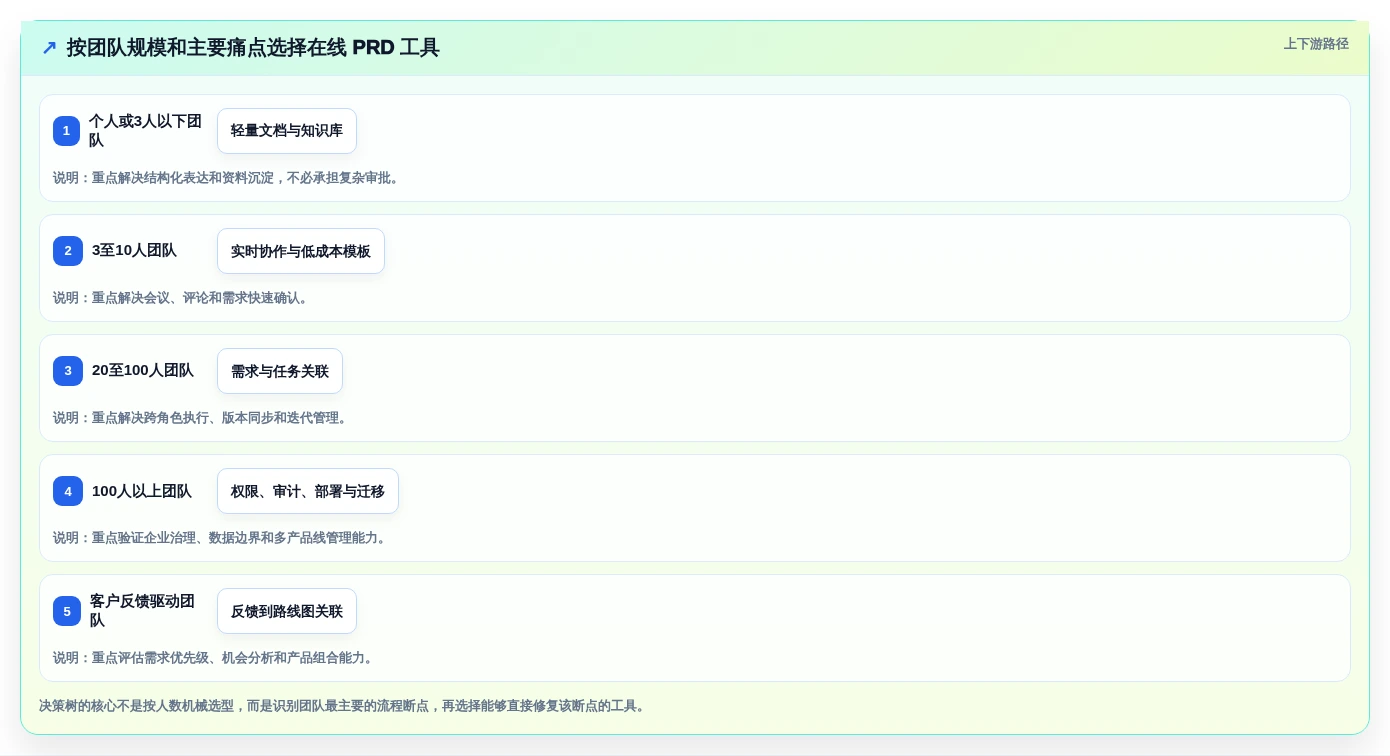
Task: Click the note about 跨角色执行、版本同步
Action: tap(201, 418)
